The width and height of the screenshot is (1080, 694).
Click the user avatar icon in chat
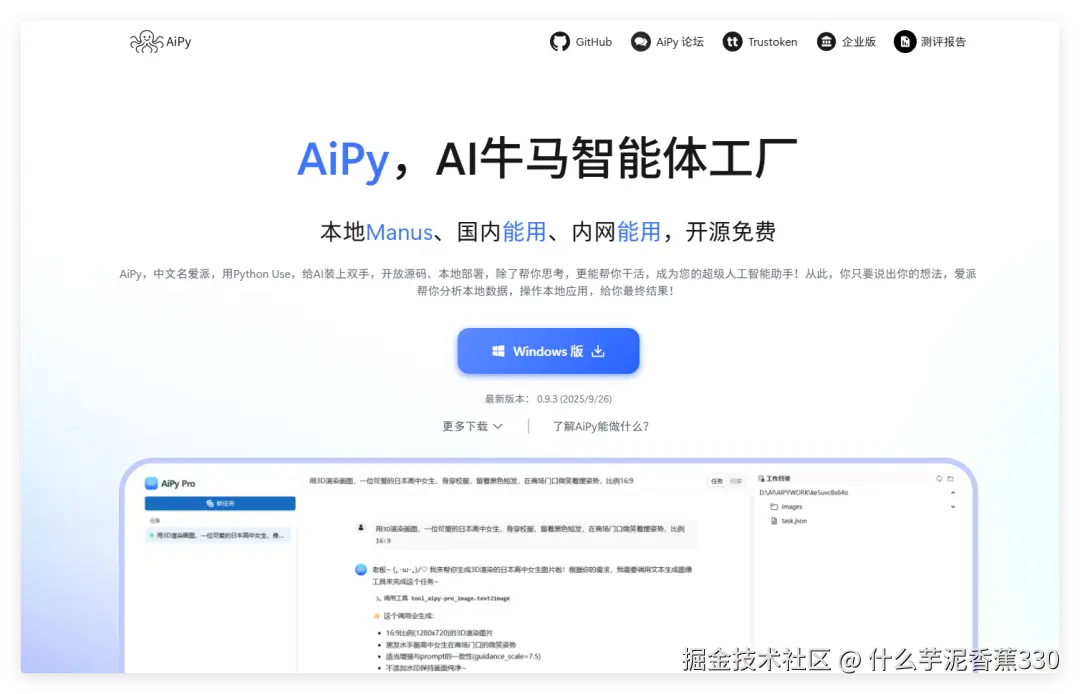(360, 528)
